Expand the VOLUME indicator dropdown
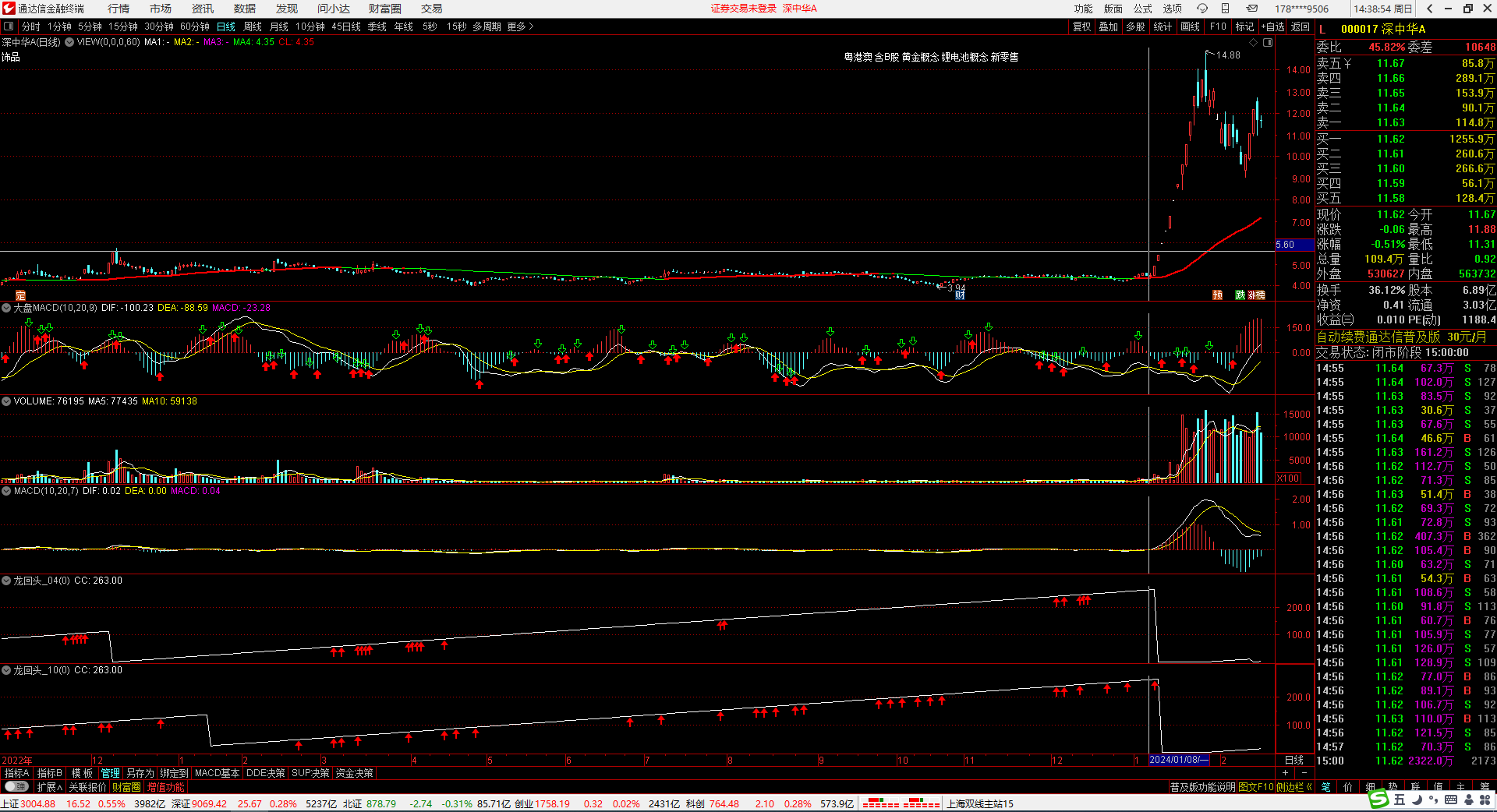The height and width of the screenshot is (812, 1497). tap(6, 401)
